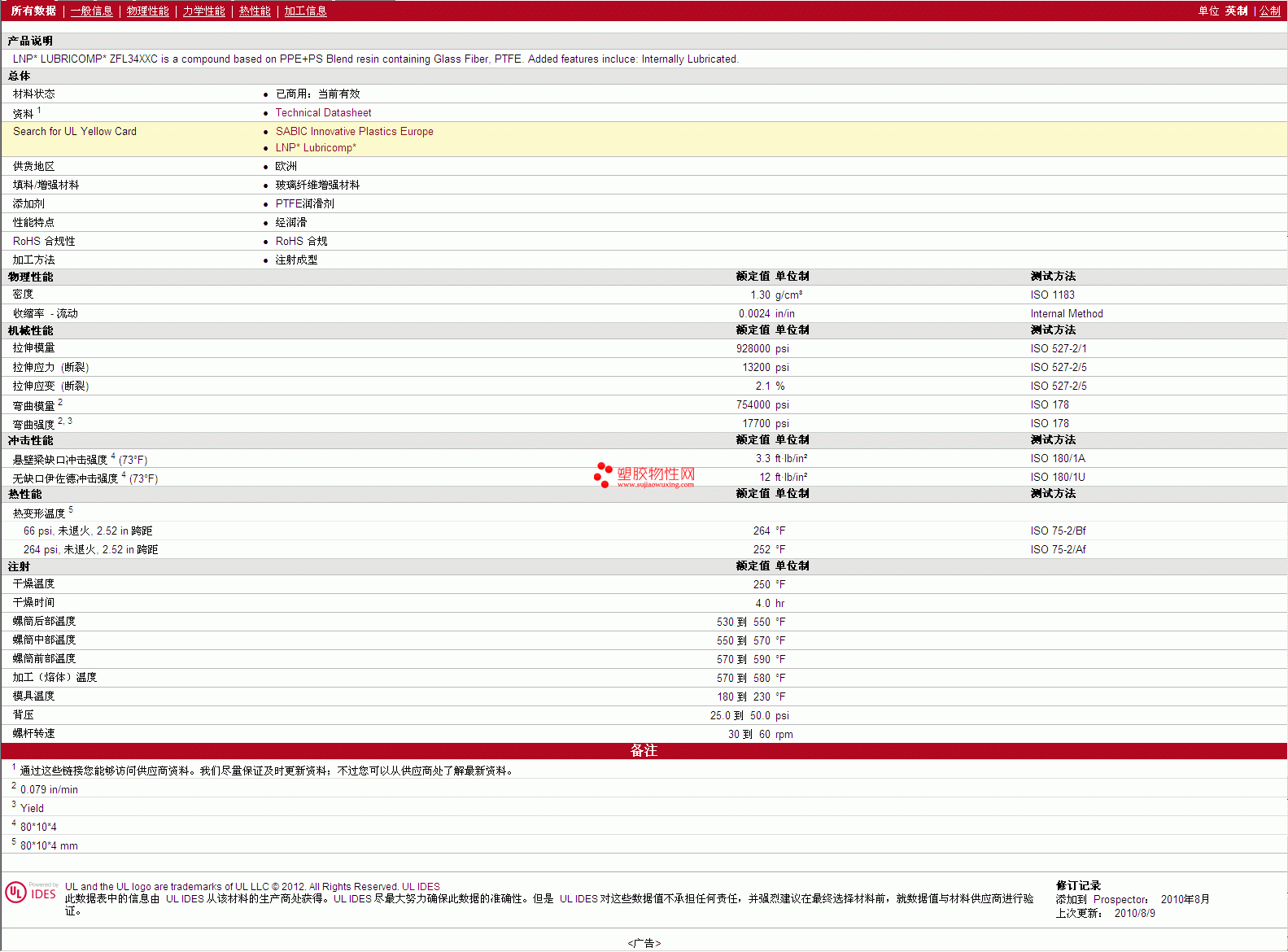Switch units to 公制
1288x952 pixels.
coord(1270,11)
